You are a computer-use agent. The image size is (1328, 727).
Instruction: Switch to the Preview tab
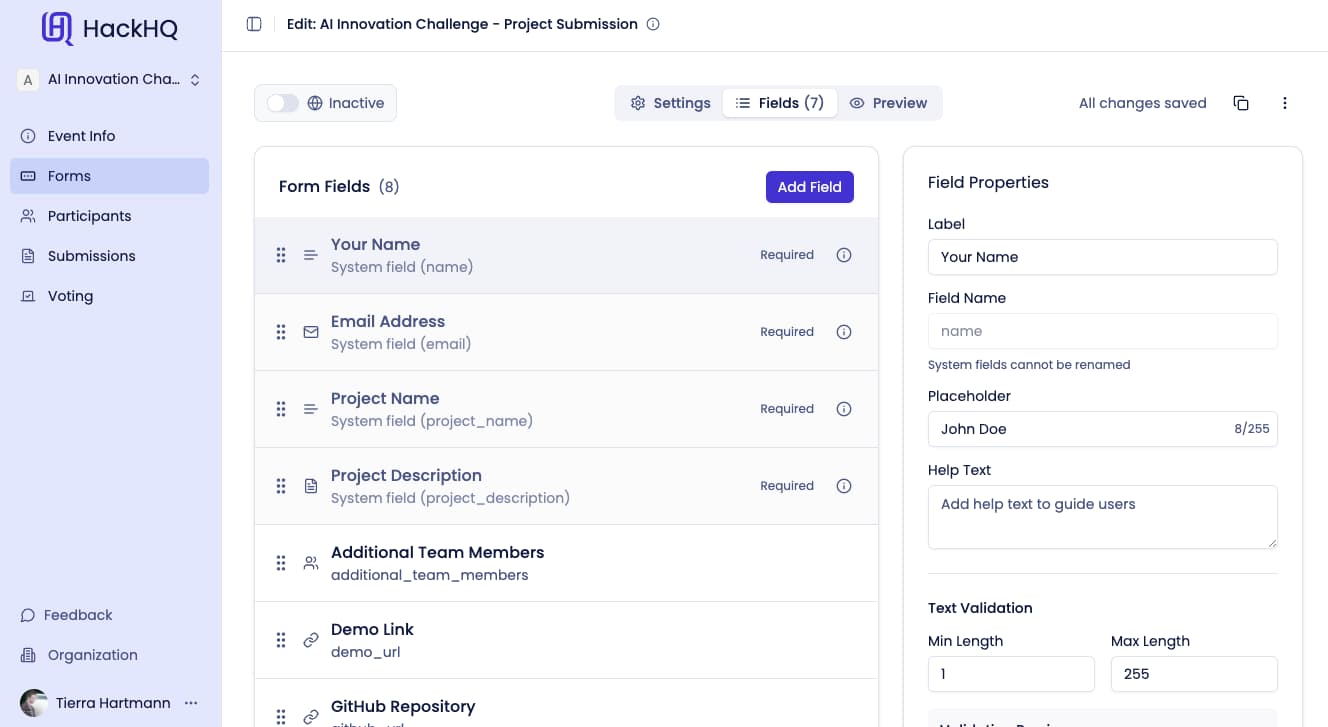point(888,103)
